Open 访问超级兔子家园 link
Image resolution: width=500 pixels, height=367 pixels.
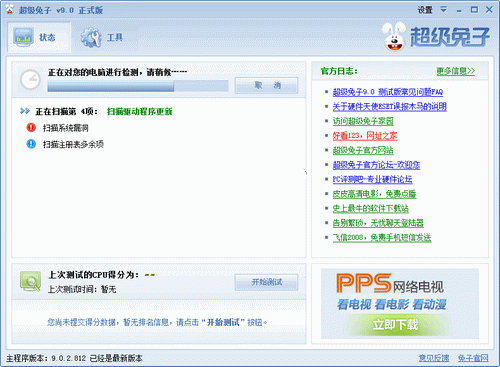click(363, 121)
